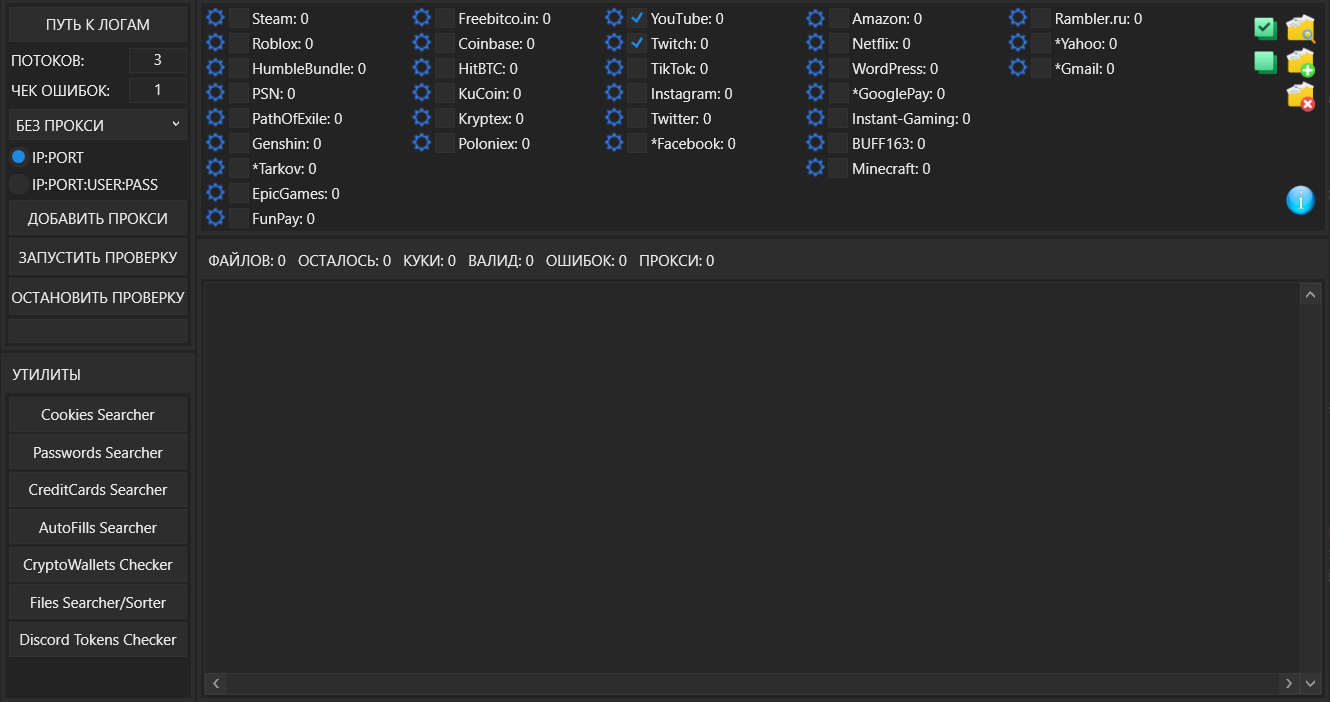Tick the BUFF163 checkbox
This screenshot has height=702, width=1330.
coord(838,143)
